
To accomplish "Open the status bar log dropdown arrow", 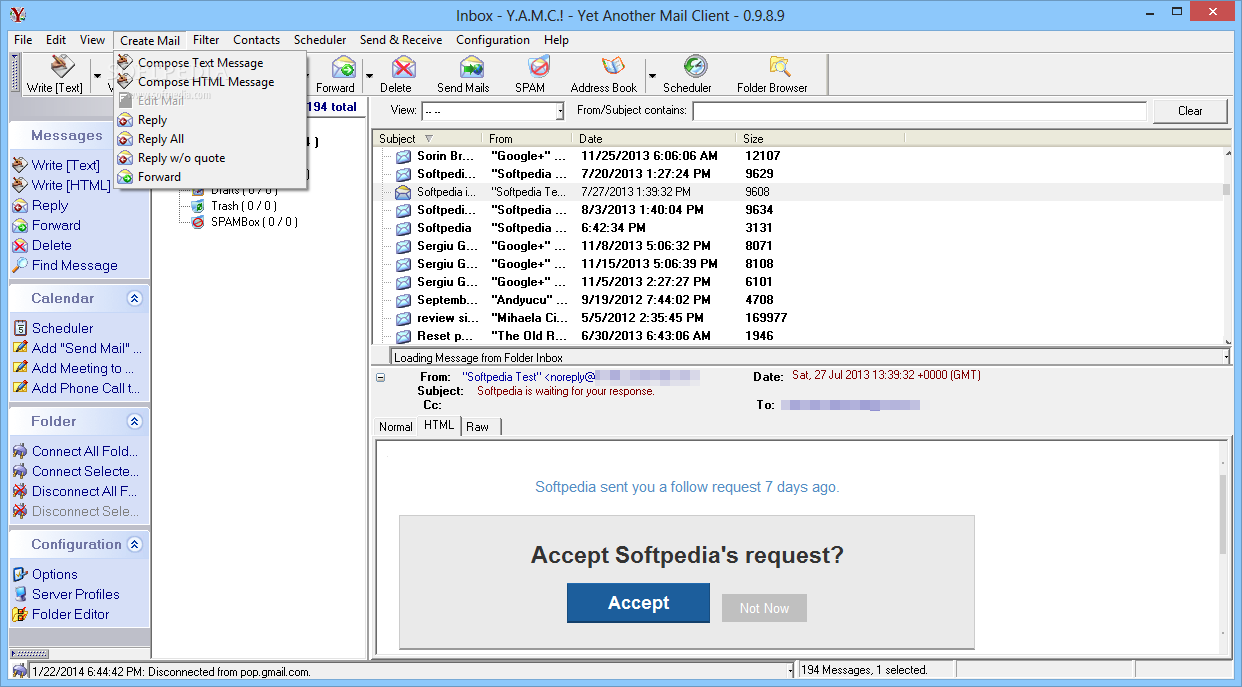I will point(790,670).
